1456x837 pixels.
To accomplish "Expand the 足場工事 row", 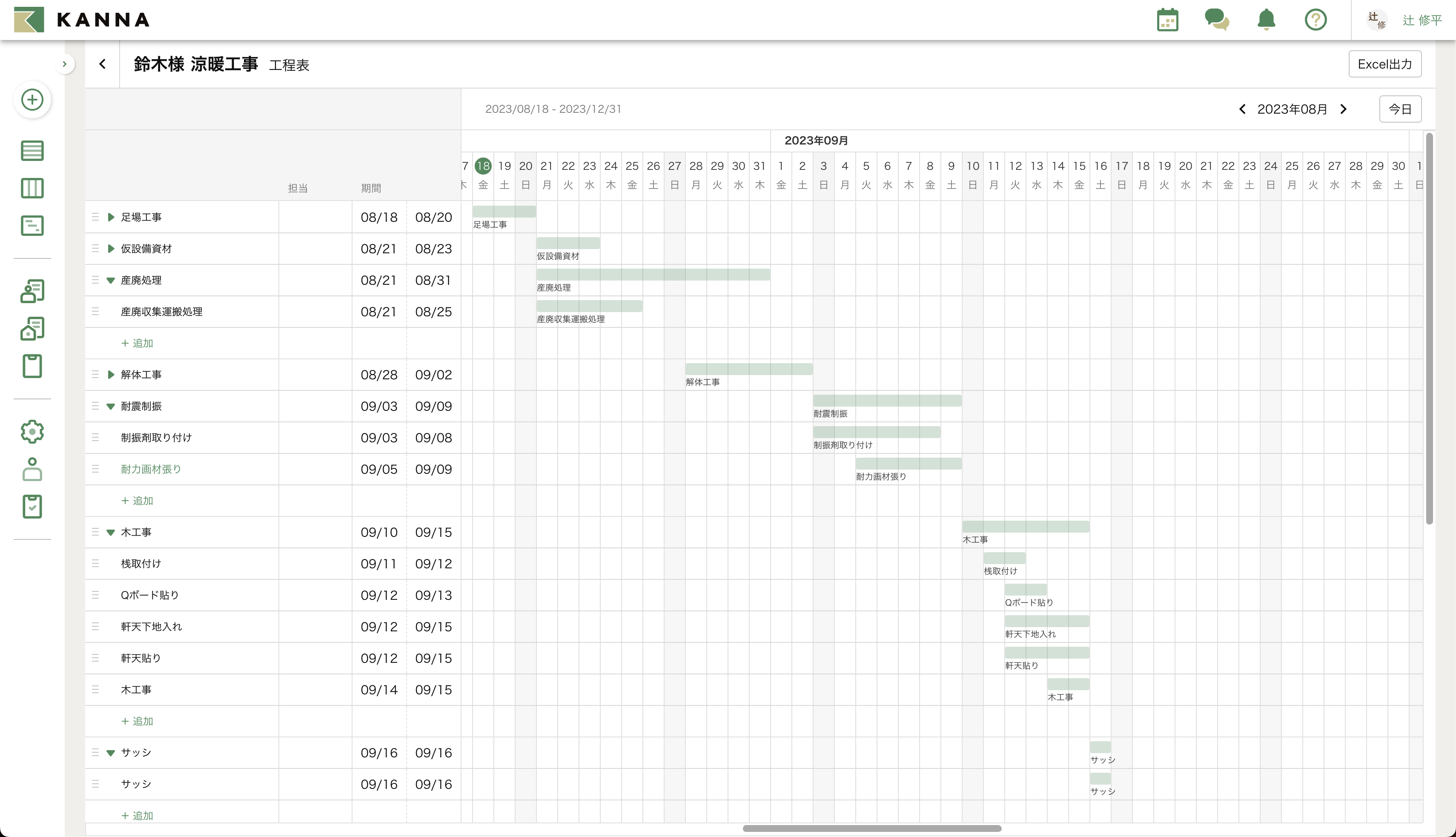I will [x=111, y=217].
